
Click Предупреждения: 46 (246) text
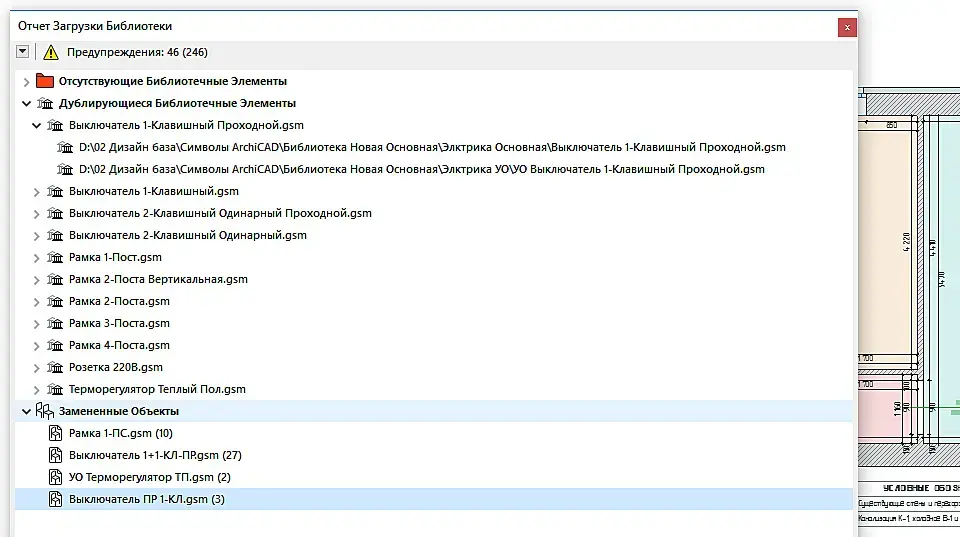click(137, 52)
